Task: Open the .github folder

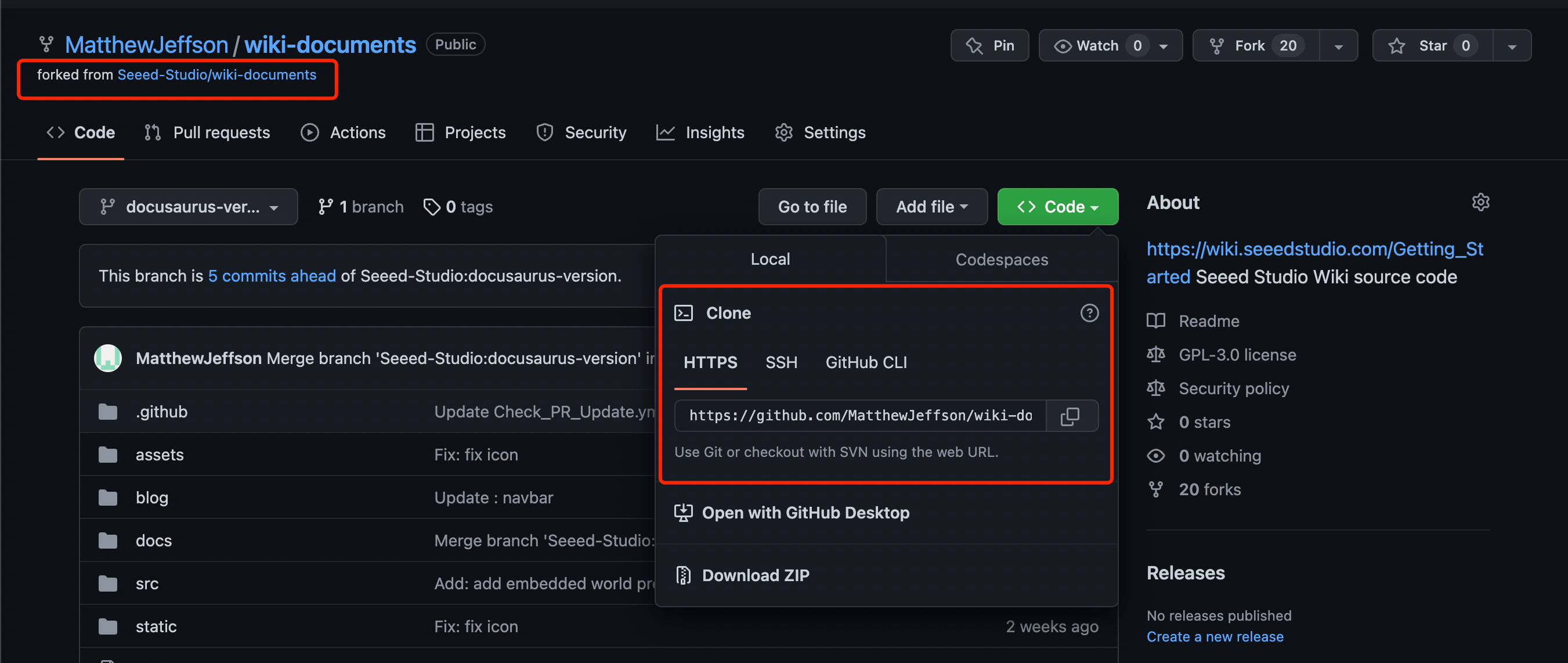Action: (161, 412)
